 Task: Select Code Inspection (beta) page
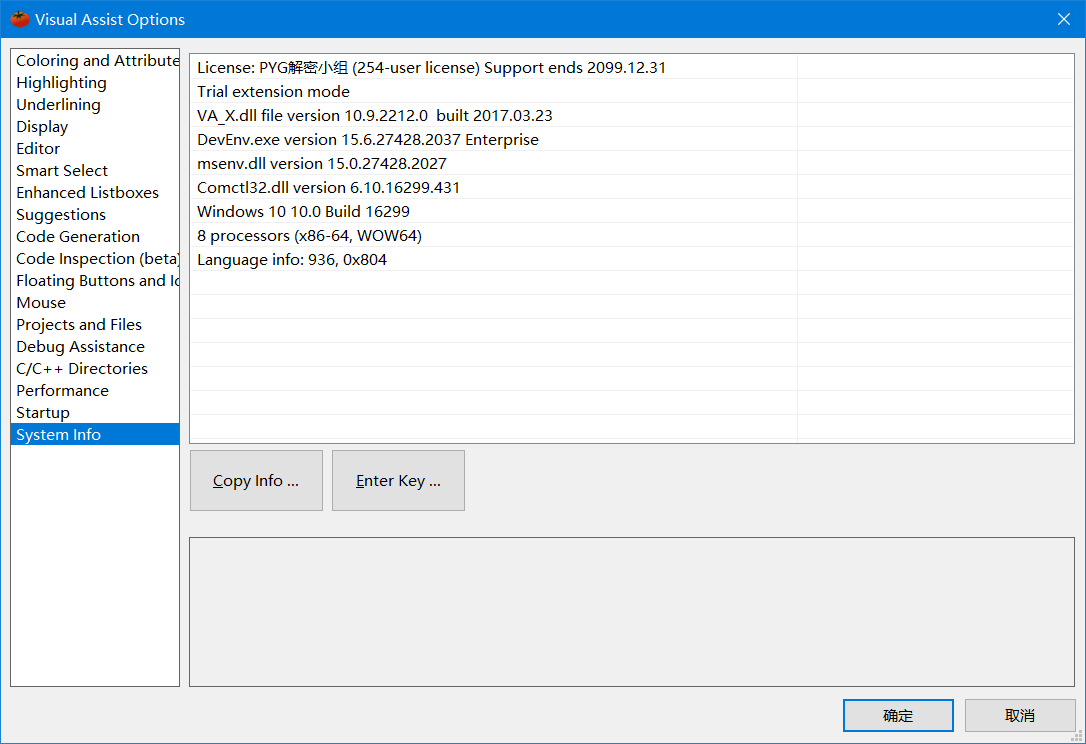96,259
